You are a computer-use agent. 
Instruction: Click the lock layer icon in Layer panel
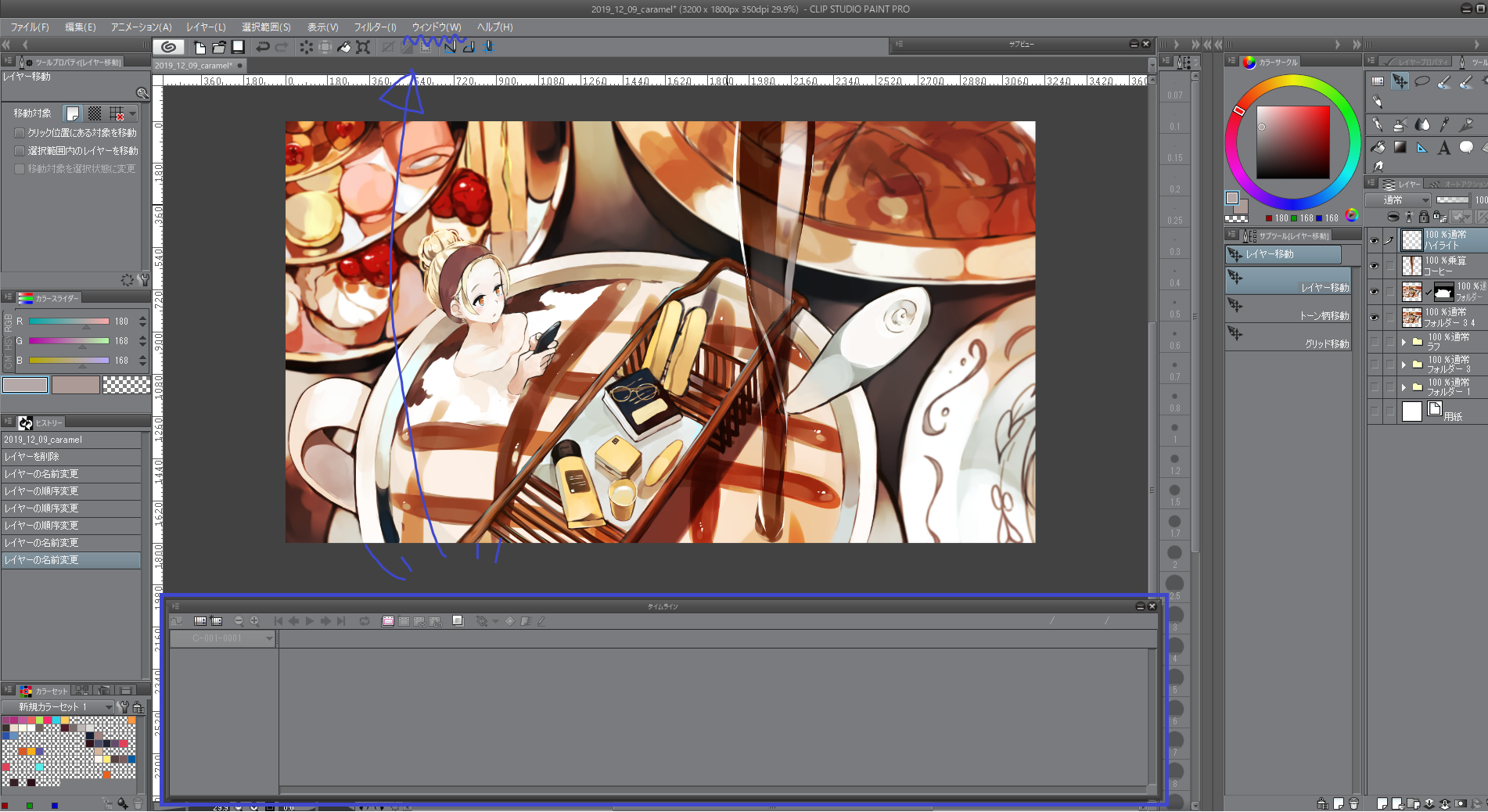point(1424,217)
